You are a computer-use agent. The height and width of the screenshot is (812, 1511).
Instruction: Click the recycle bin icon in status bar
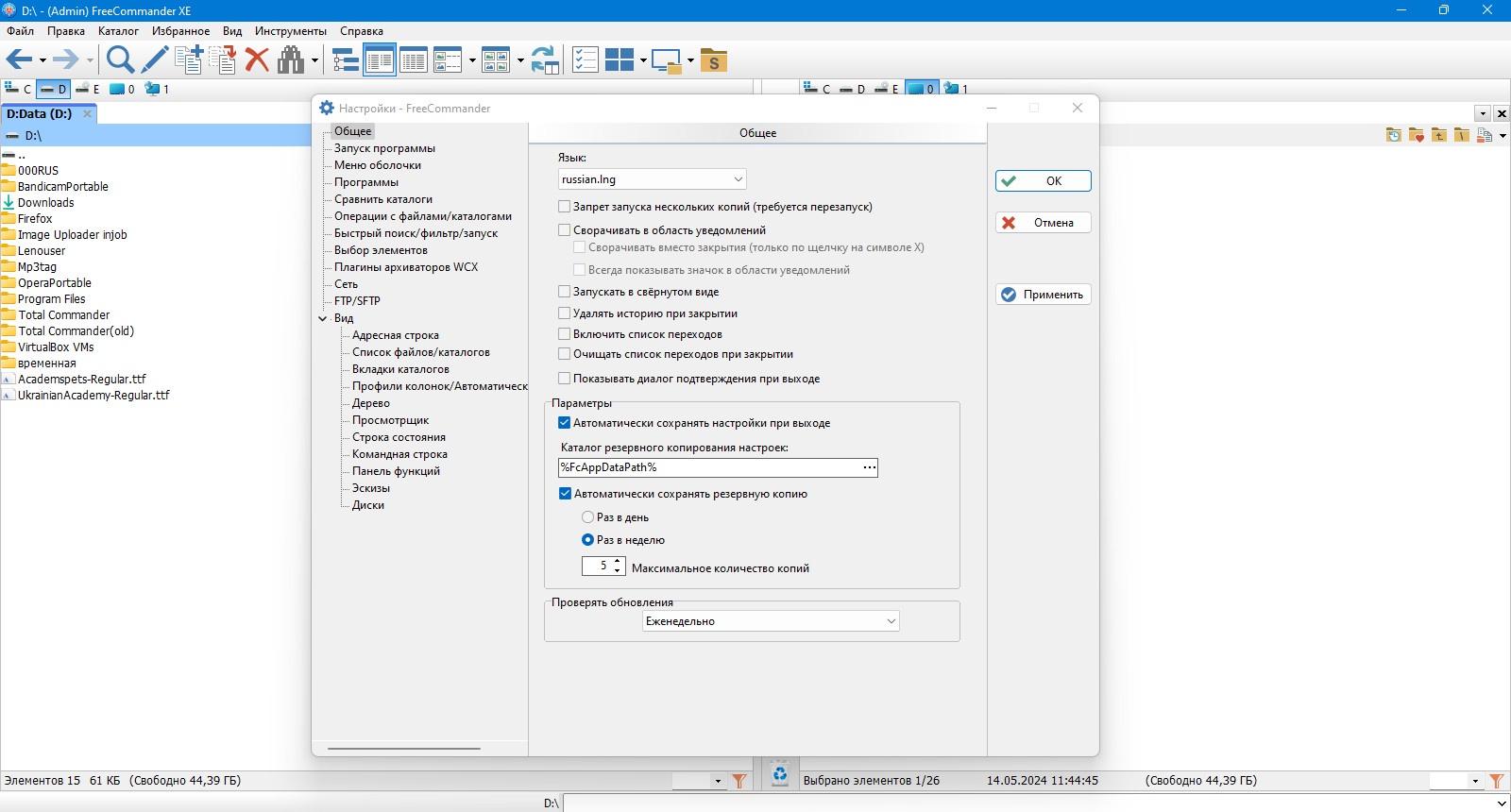pos(779,774)
